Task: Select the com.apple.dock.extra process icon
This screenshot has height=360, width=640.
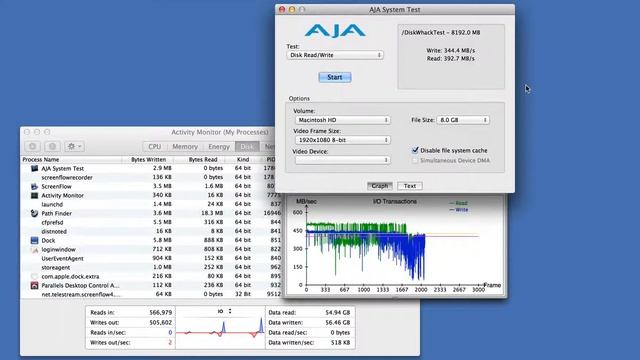Action: pos(34,276)
